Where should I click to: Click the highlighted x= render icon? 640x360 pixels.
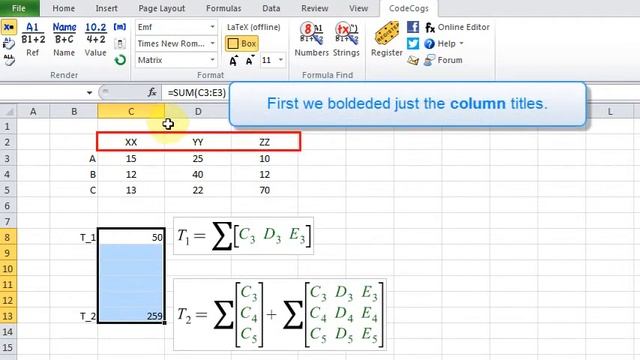point(9,27)
